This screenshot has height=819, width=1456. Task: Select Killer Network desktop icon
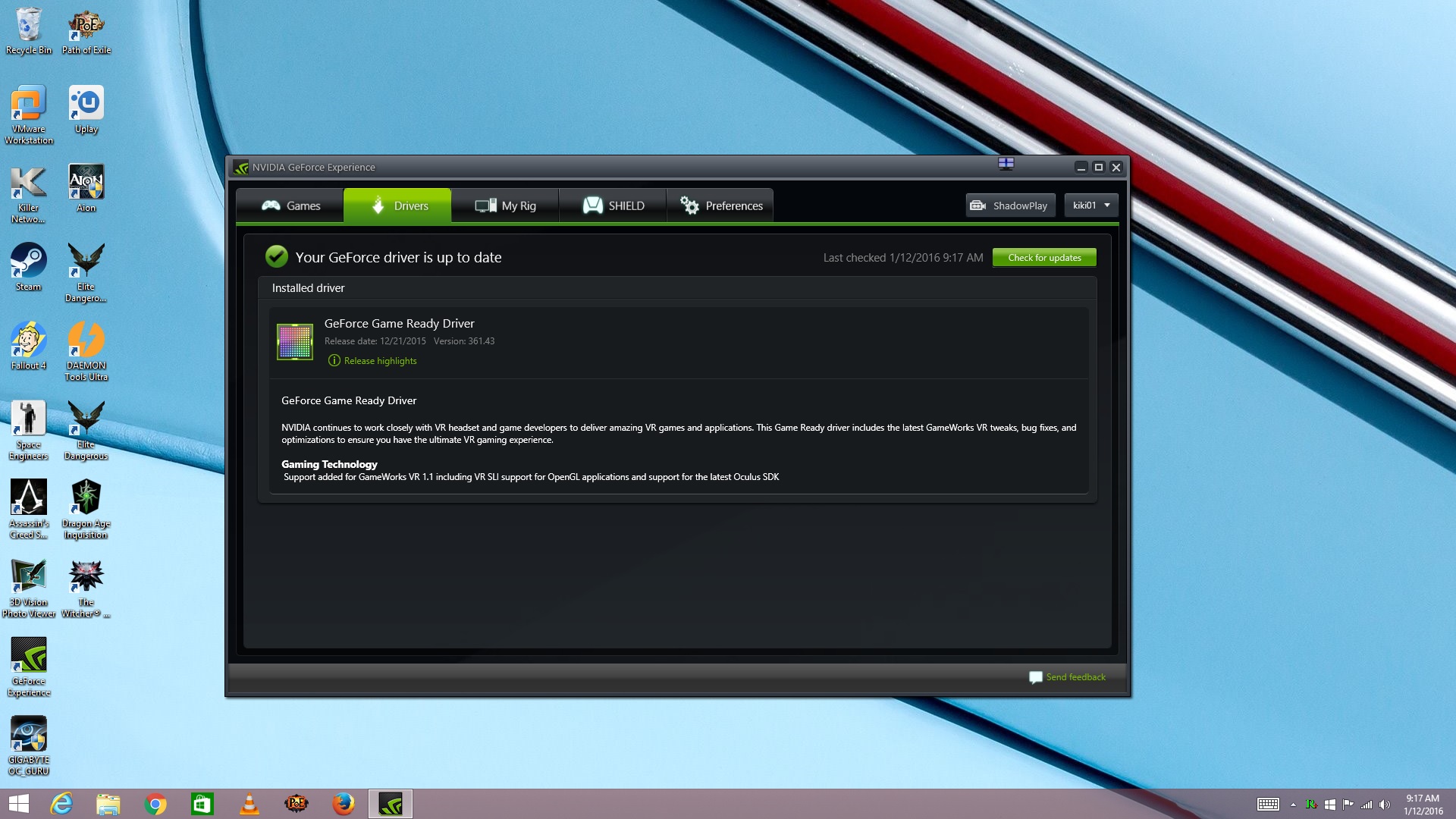29,194
